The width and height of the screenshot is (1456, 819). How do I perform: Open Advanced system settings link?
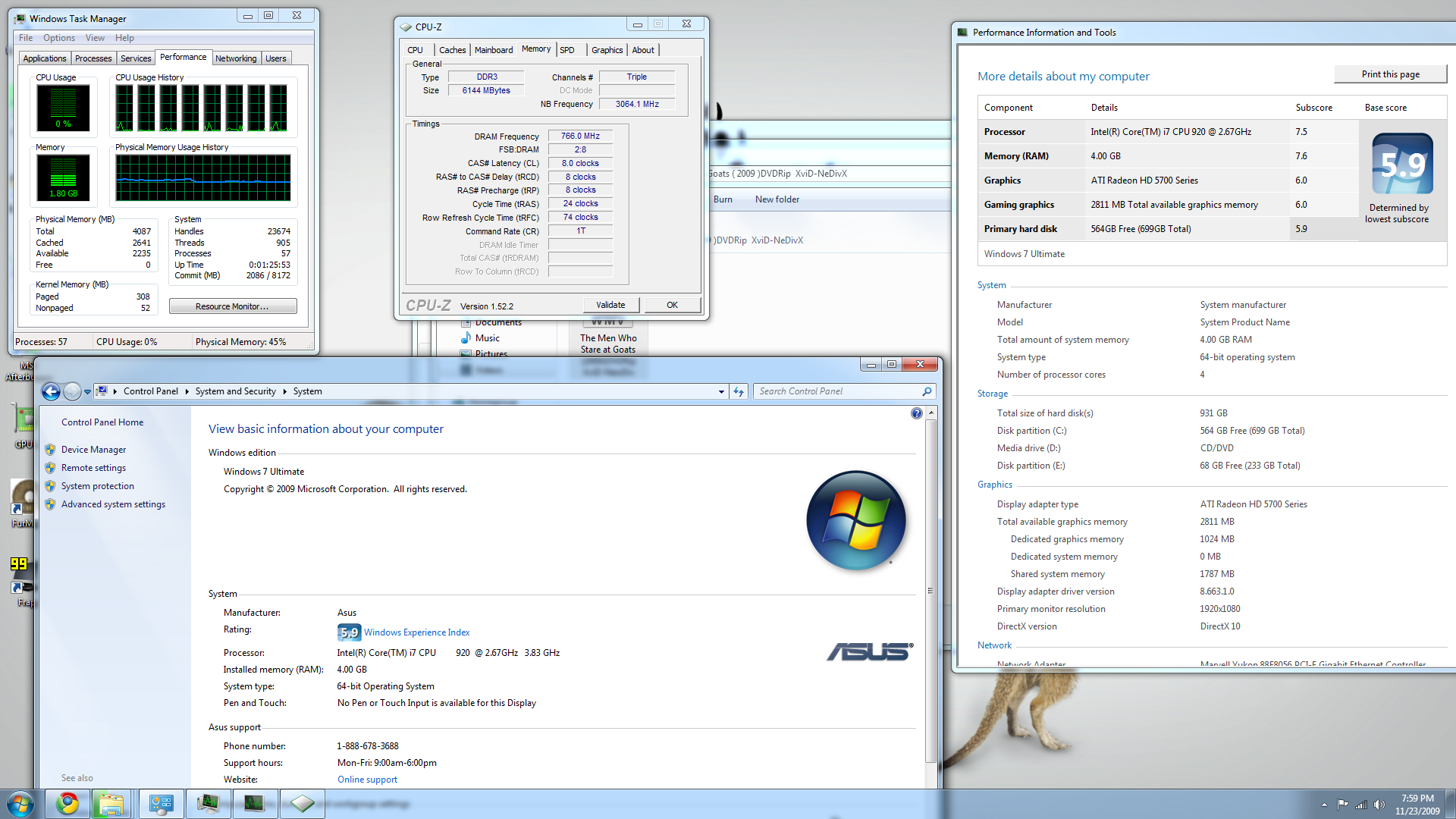tap(113, 504)
